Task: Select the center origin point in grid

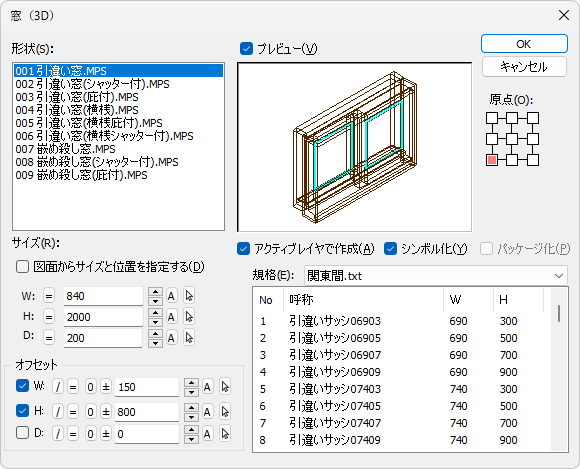Action: click(x=512, y=139)
